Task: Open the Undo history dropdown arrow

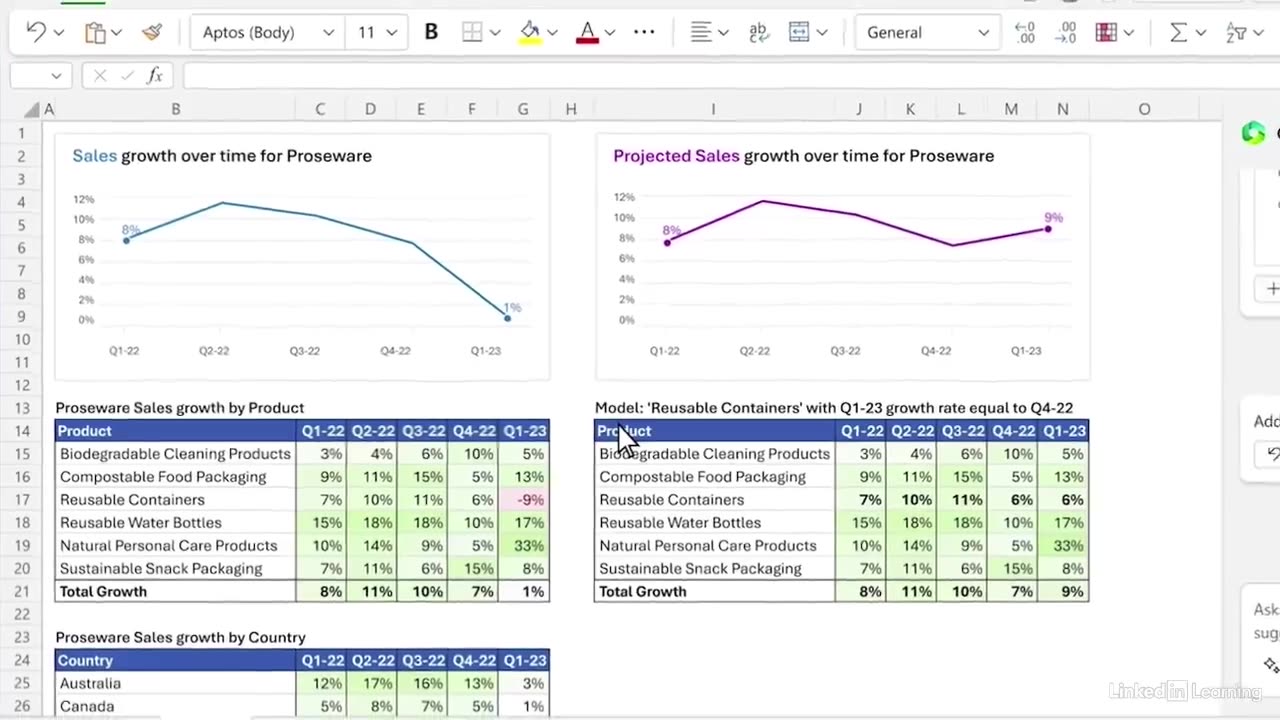Action: 58,33
